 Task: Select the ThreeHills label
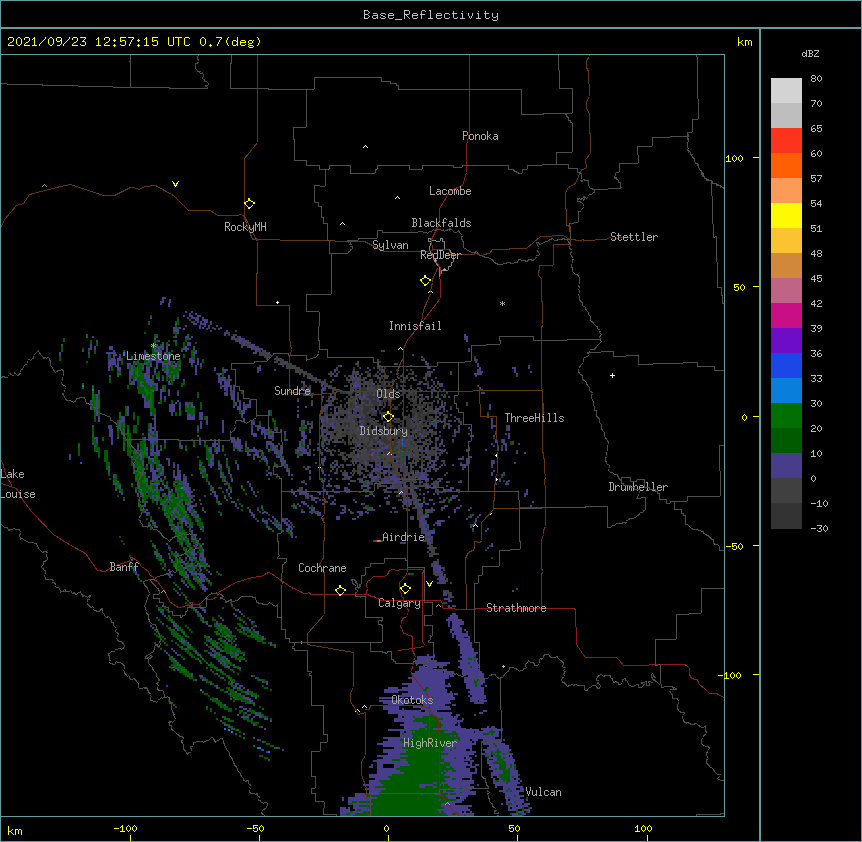[534, 418]
